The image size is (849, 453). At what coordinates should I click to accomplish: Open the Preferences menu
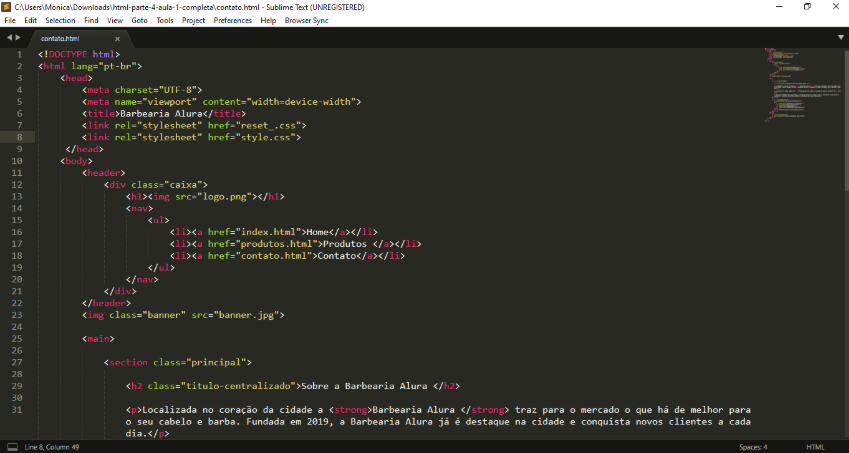pos(233,21)
